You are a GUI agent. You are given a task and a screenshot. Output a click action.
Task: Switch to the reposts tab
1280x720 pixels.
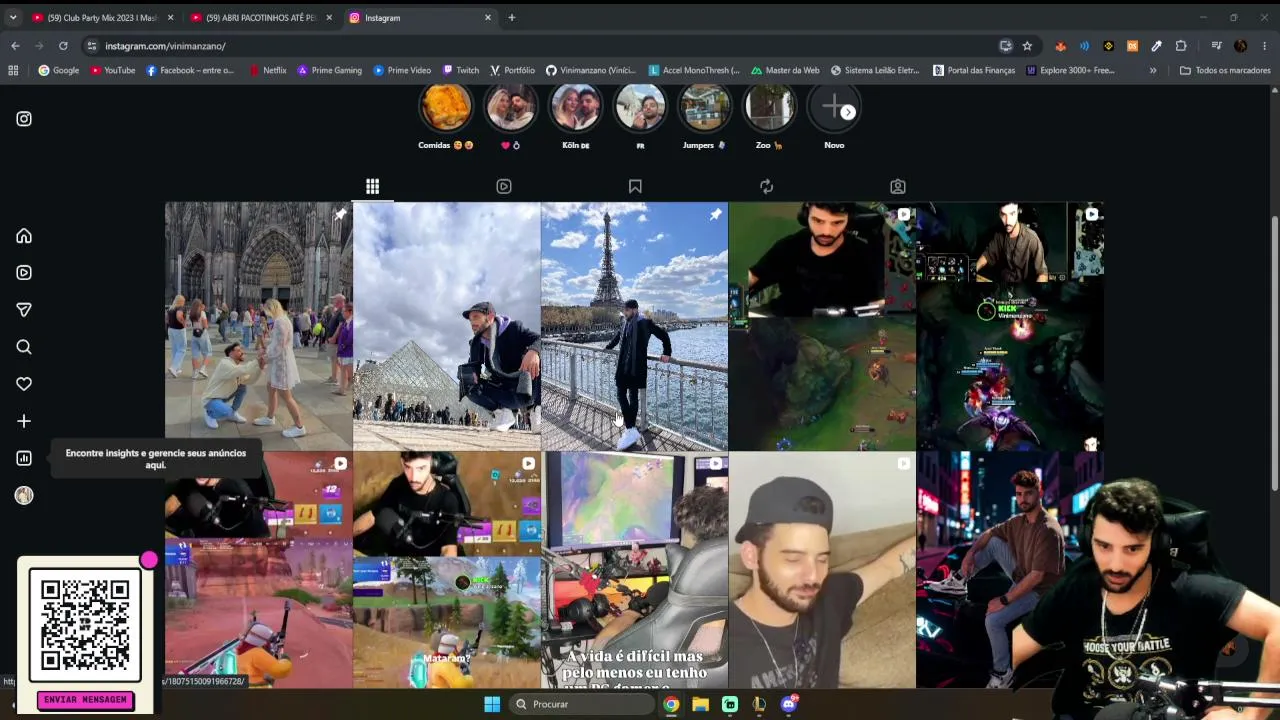[x=766, y=186]
